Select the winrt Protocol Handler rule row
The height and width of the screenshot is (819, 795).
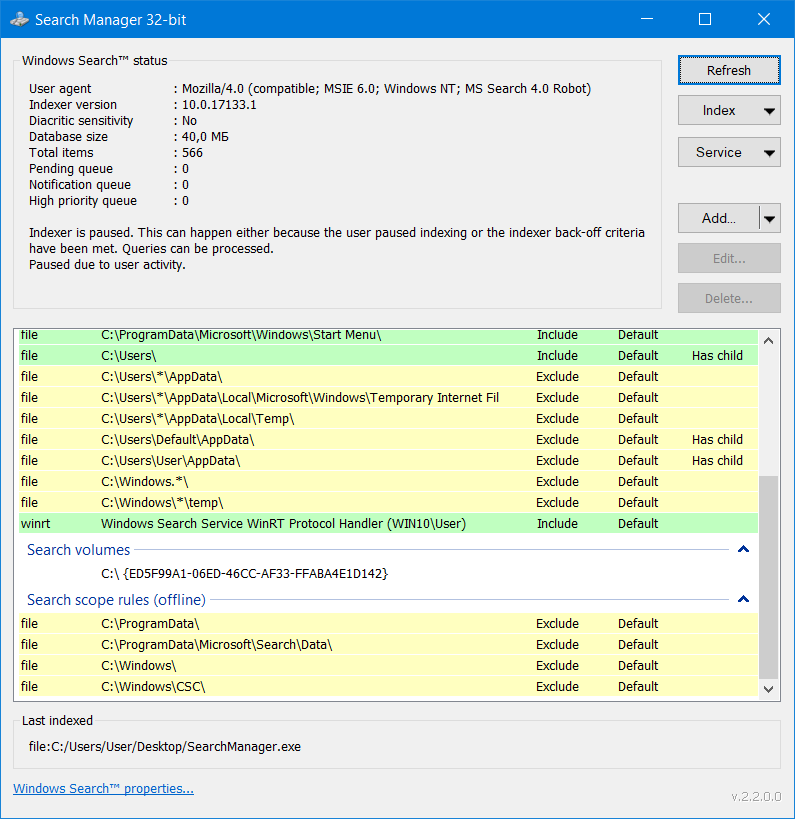click(x=388, y=523)
